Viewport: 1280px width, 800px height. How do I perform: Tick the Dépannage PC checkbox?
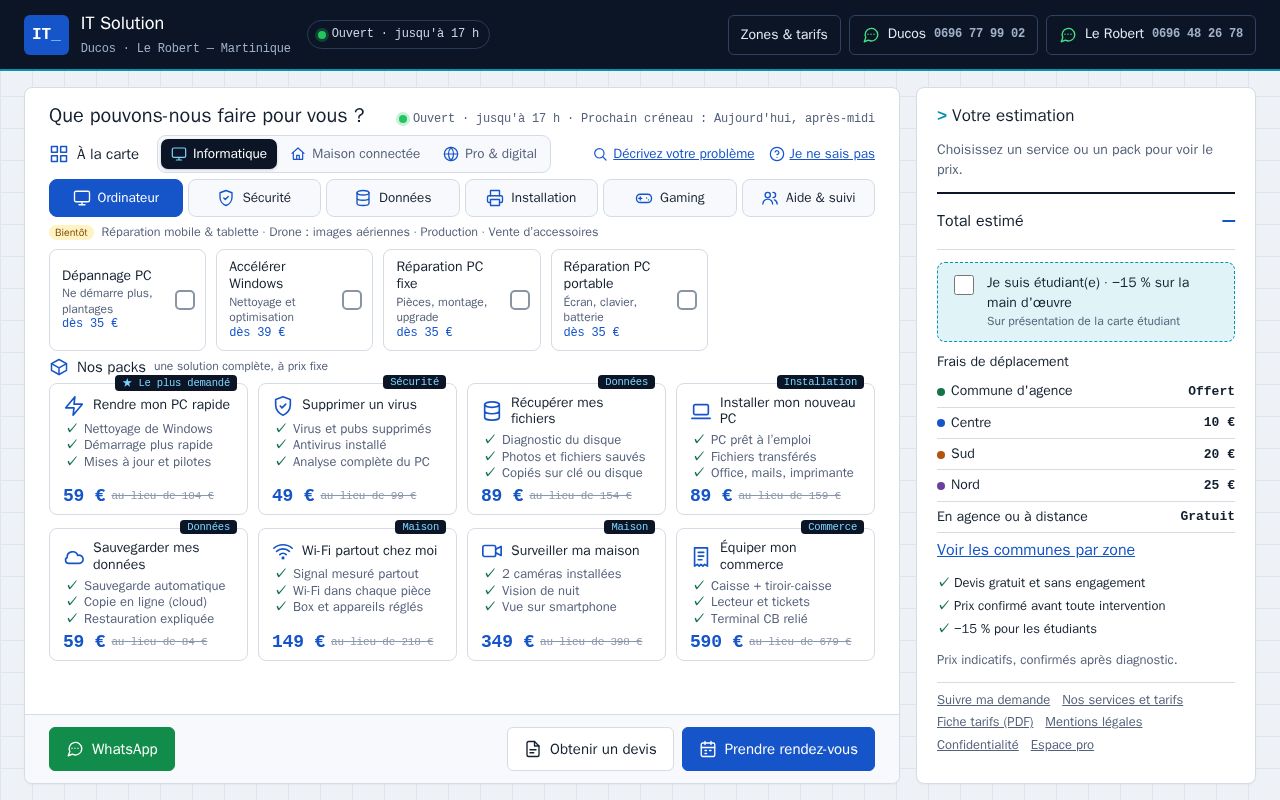(x=185, y=300)
